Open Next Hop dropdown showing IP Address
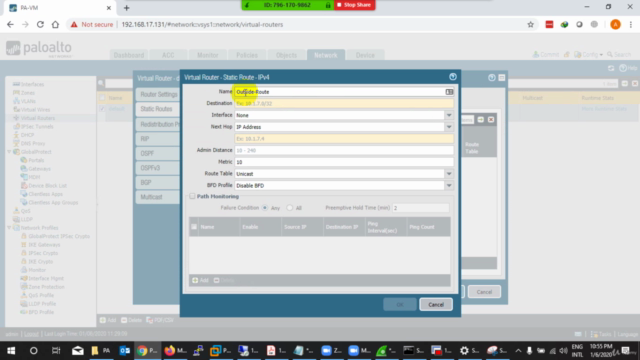Screen dimensions: 640x360 (449, 127)
